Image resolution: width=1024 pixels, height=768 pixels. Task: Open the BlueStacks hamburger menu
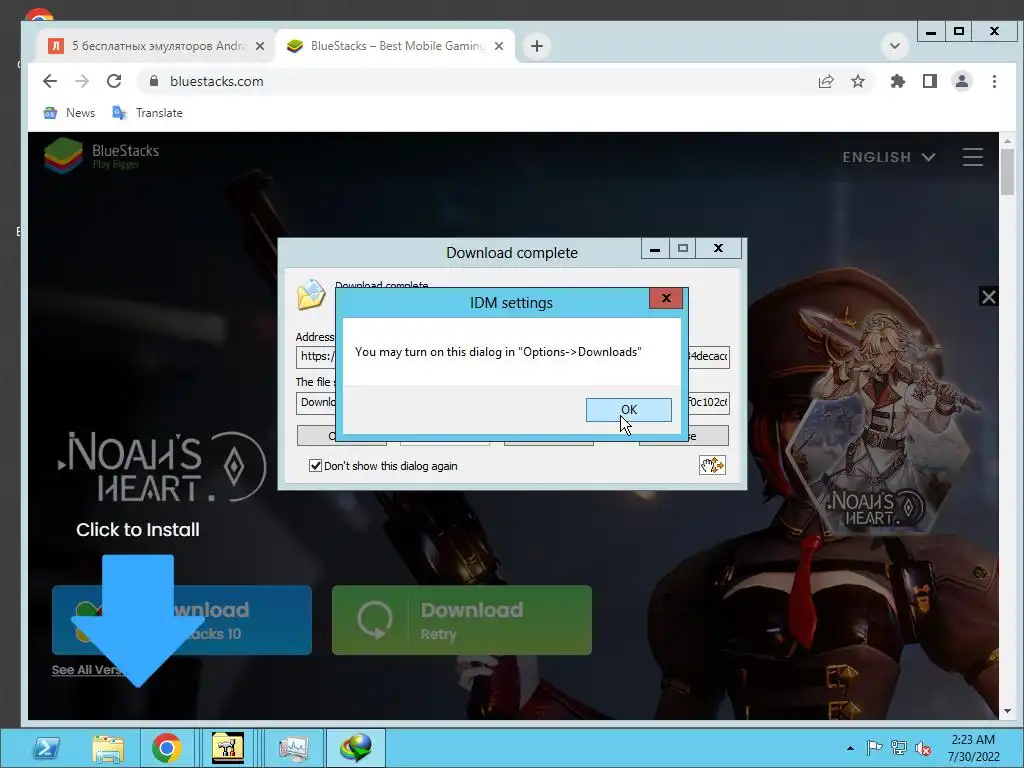972,157
